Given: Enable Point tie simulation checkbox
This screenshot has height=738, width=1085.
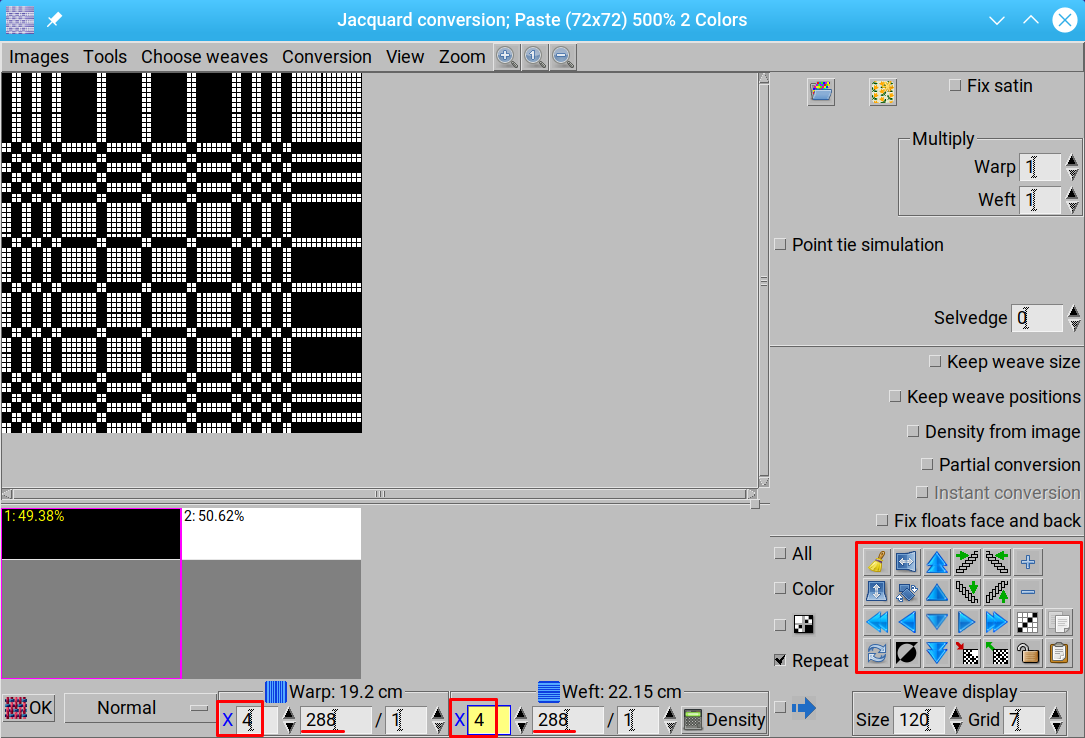Looking at the screenshot, I should click(x=780, y=244).
